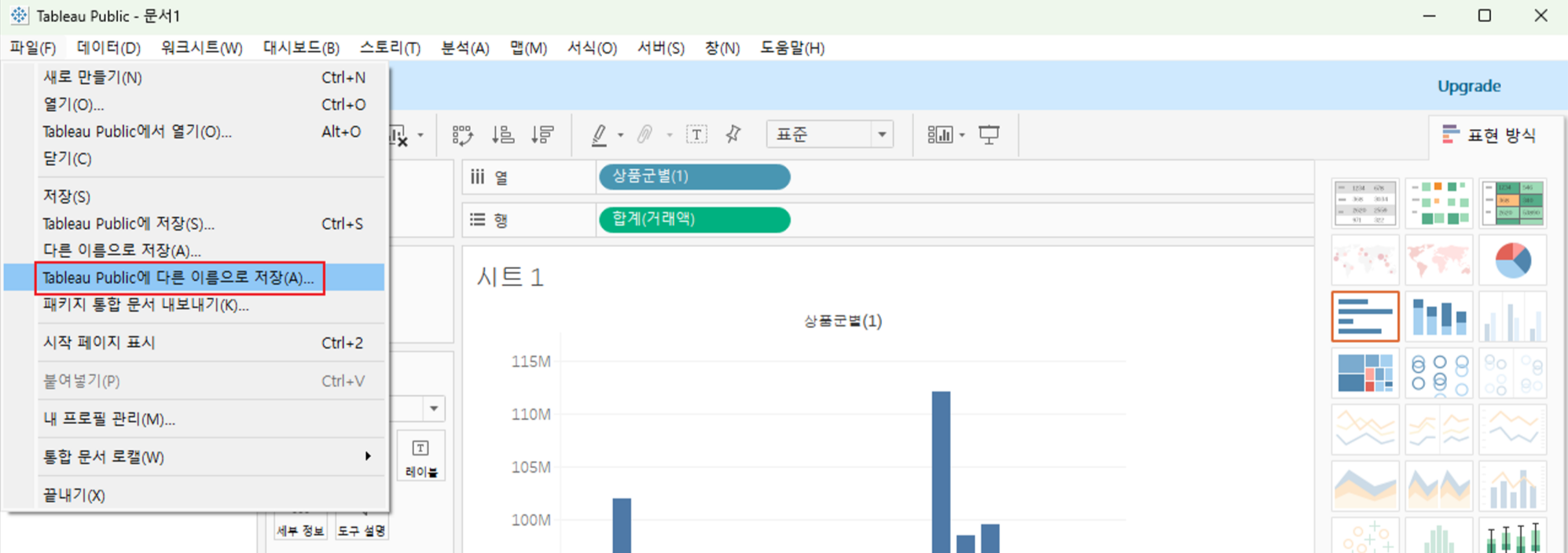Click the swap rows and columns icon
Screen dimensions: 1568x553
point(463,135)
